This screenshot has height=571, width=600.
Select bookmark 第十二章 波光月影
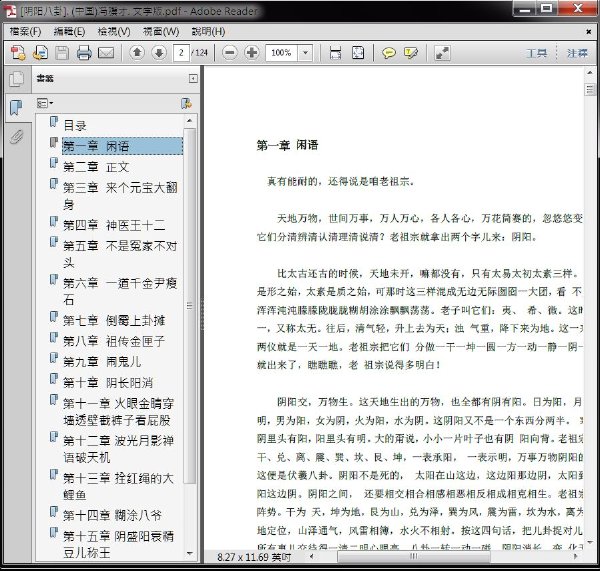coord(118,449)
